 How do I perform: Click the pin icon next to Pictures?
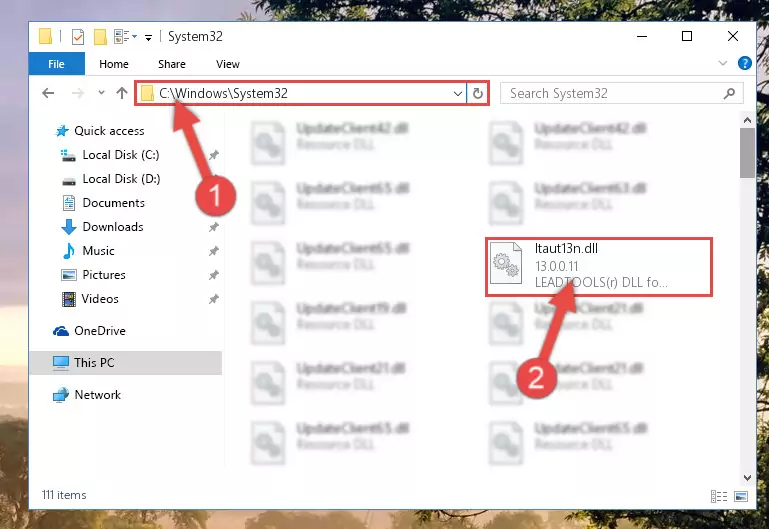pyautogui.click(x=213, y=275)
